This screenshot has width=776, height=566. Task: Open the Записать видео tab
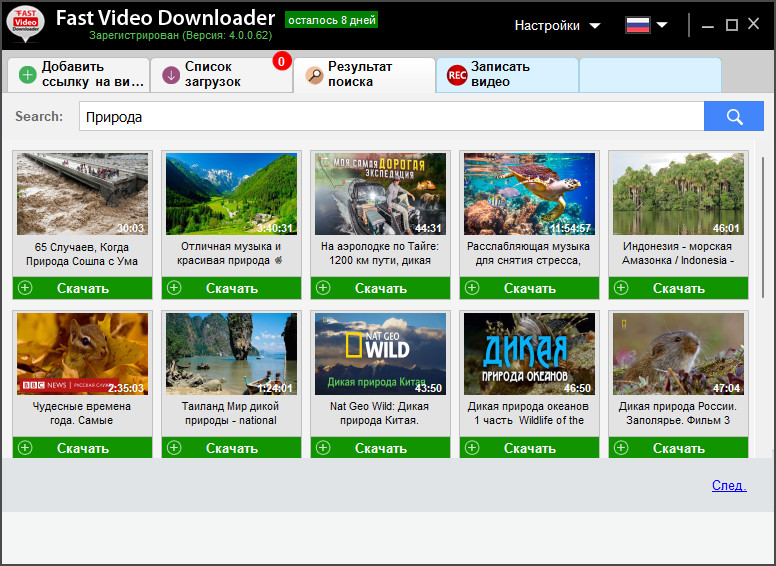point(507,75)
